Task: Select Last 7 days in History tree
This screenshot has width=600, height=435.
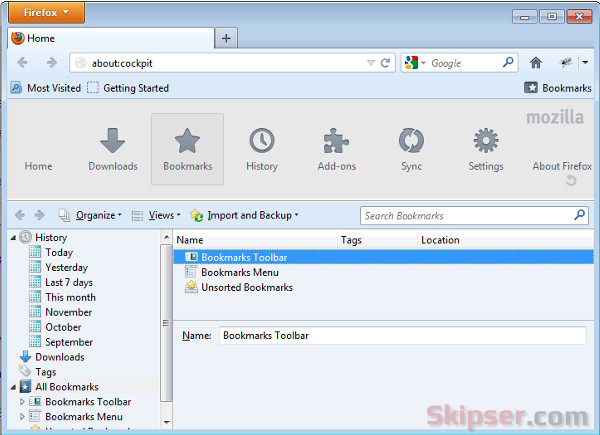Action: (x=68, y=282)
